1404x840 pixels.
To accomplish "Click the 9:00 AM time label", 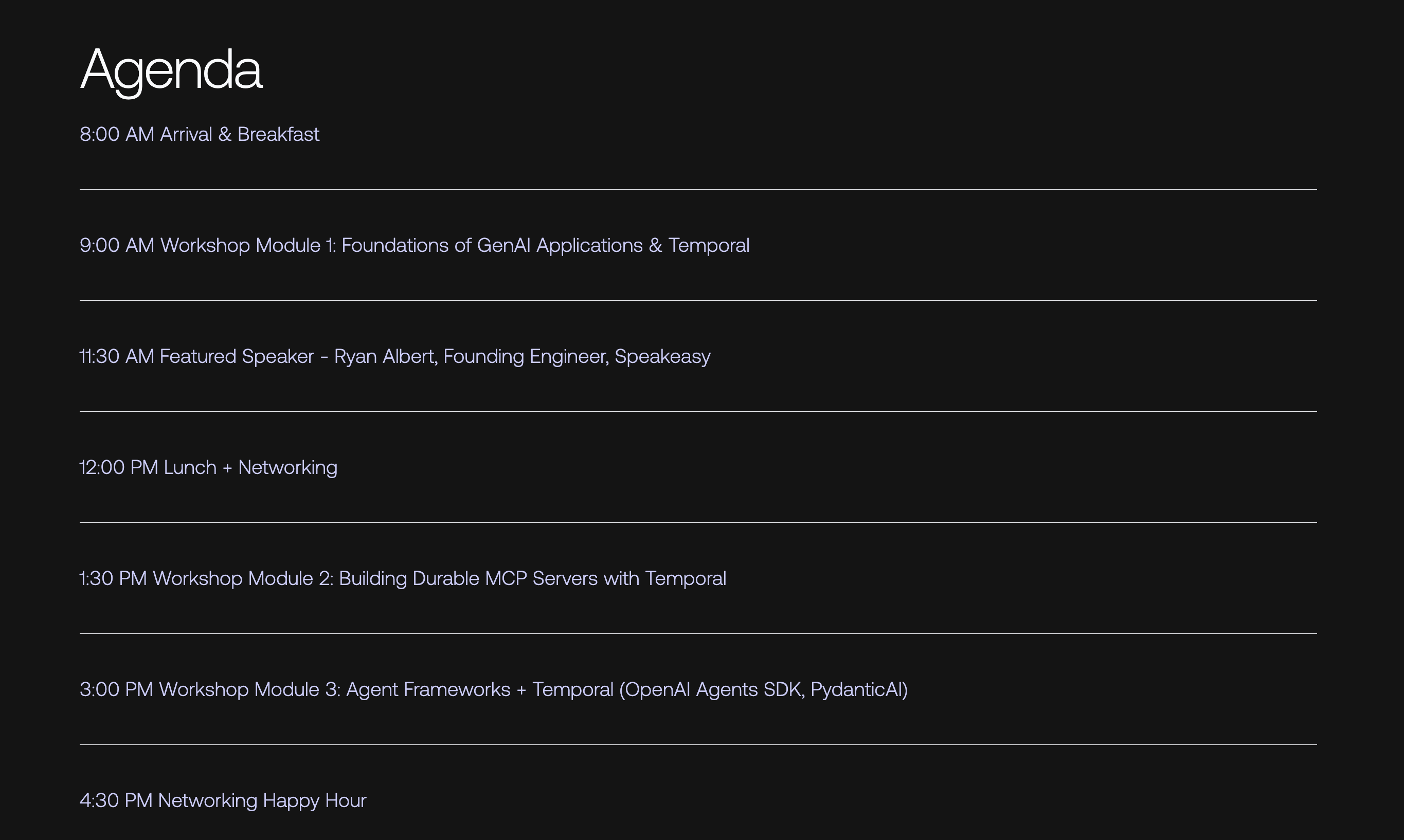I will [x=117, y=245].
